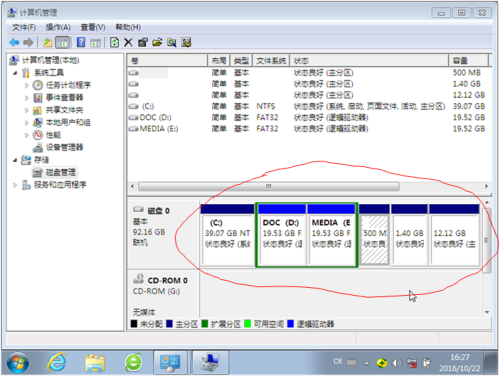Launch Internet Explorer from the taskbar
This screenshot has width=500, height=376.
(x=56, y=363)
